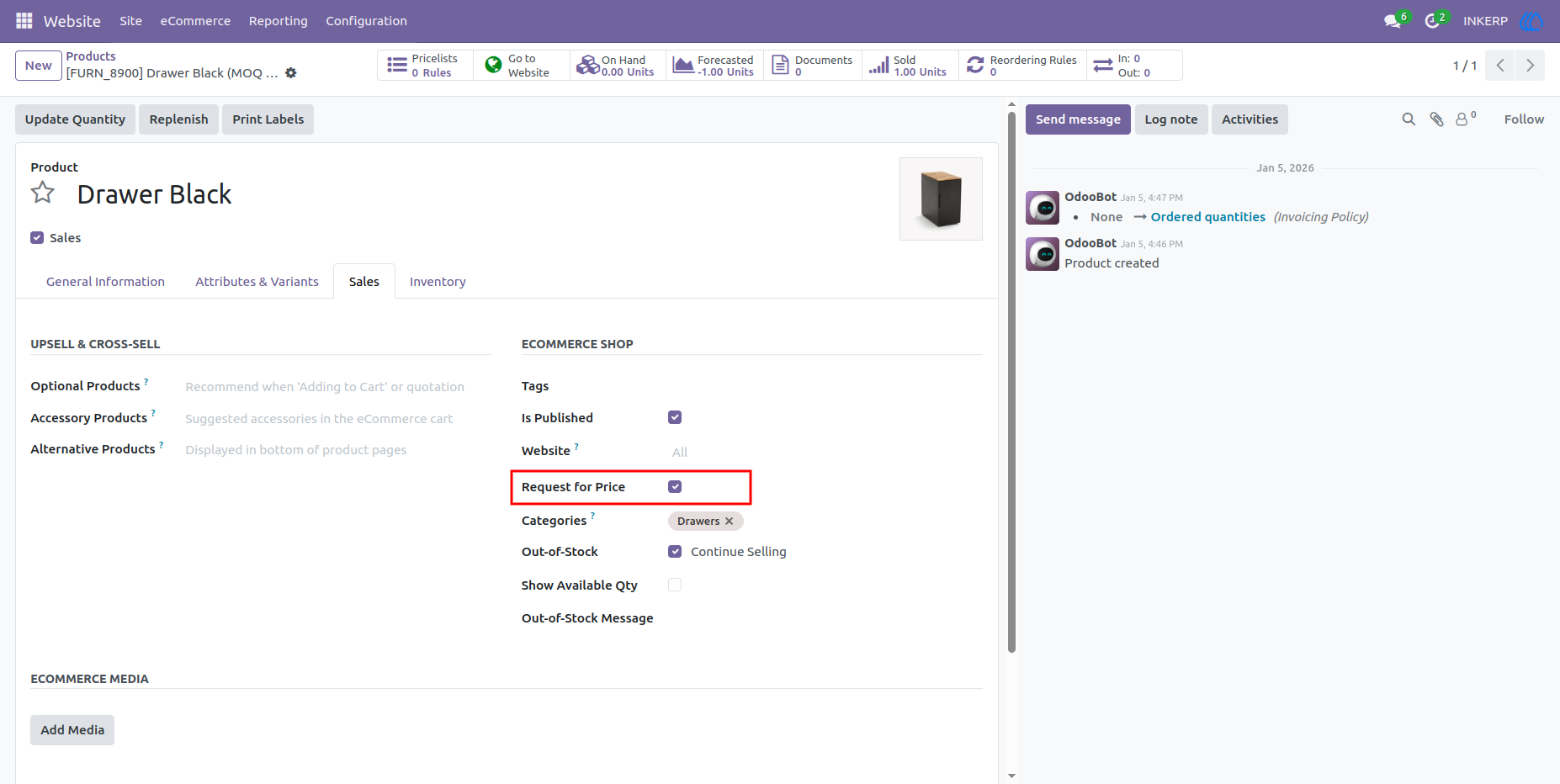1560x784 pixels.
Task: Go to the previous record arrow
Action: (1500, 66)
